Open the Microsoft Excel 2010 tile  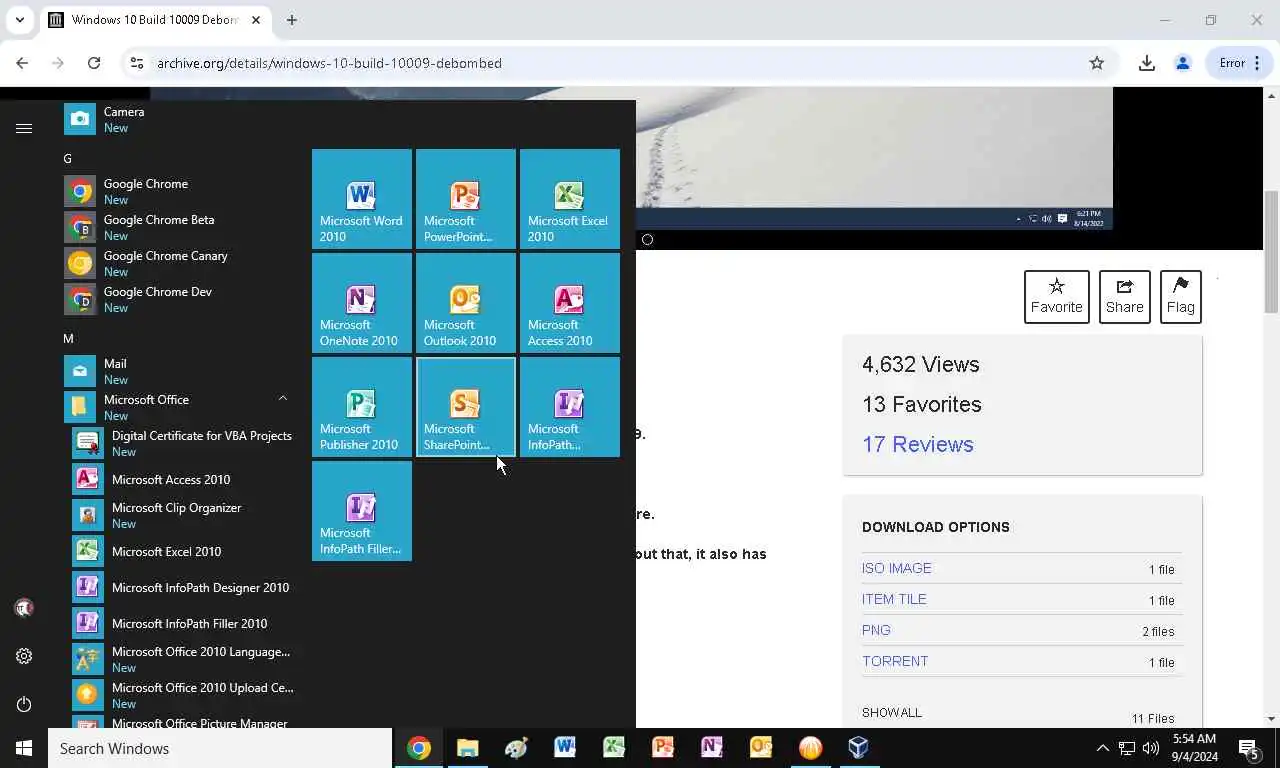[x=570, y=199]
